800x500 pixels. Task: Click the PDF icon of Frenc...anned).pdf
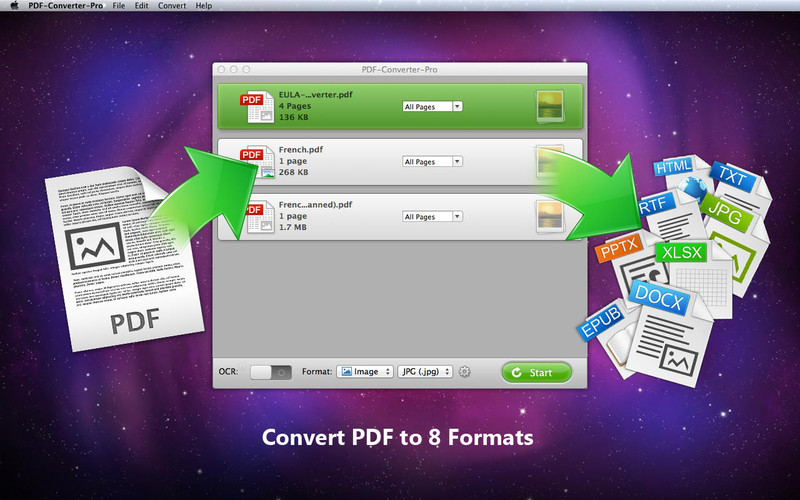[x=260, y=217]
